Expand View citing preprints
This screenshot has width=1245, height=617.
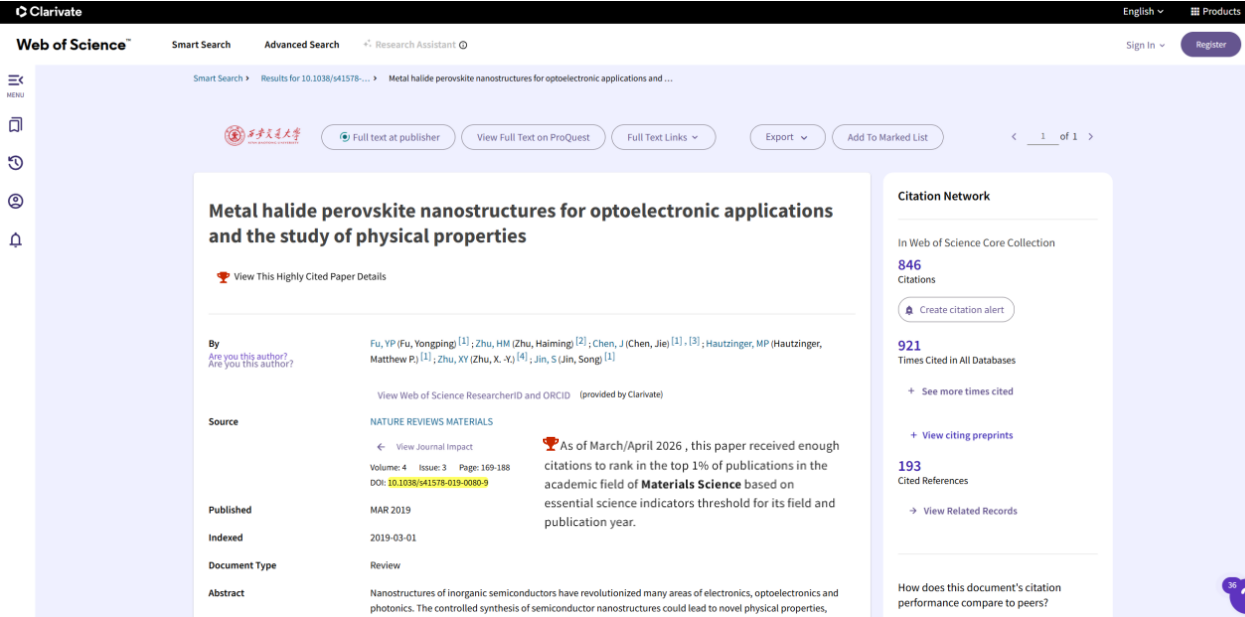[961, 435]
